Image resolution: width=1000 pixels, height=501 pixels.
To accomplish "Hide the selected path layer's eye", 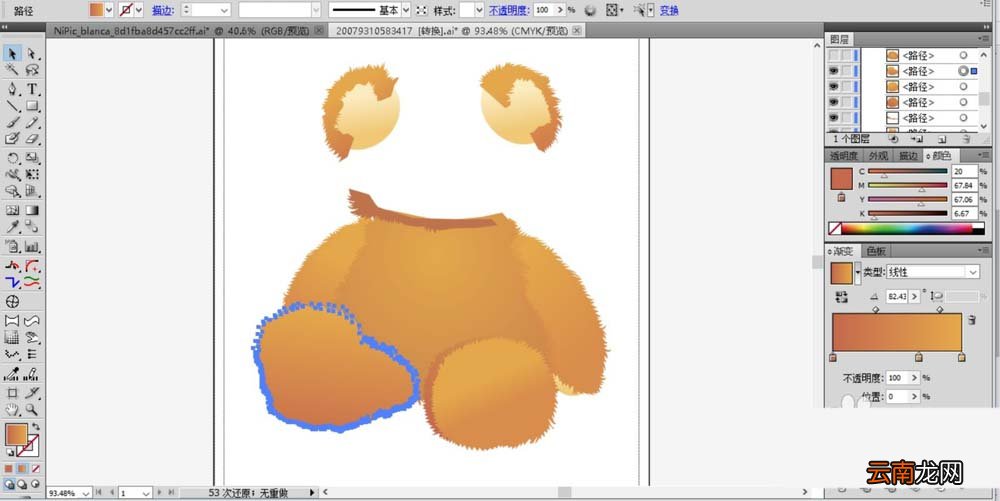I will coord(833,71).
